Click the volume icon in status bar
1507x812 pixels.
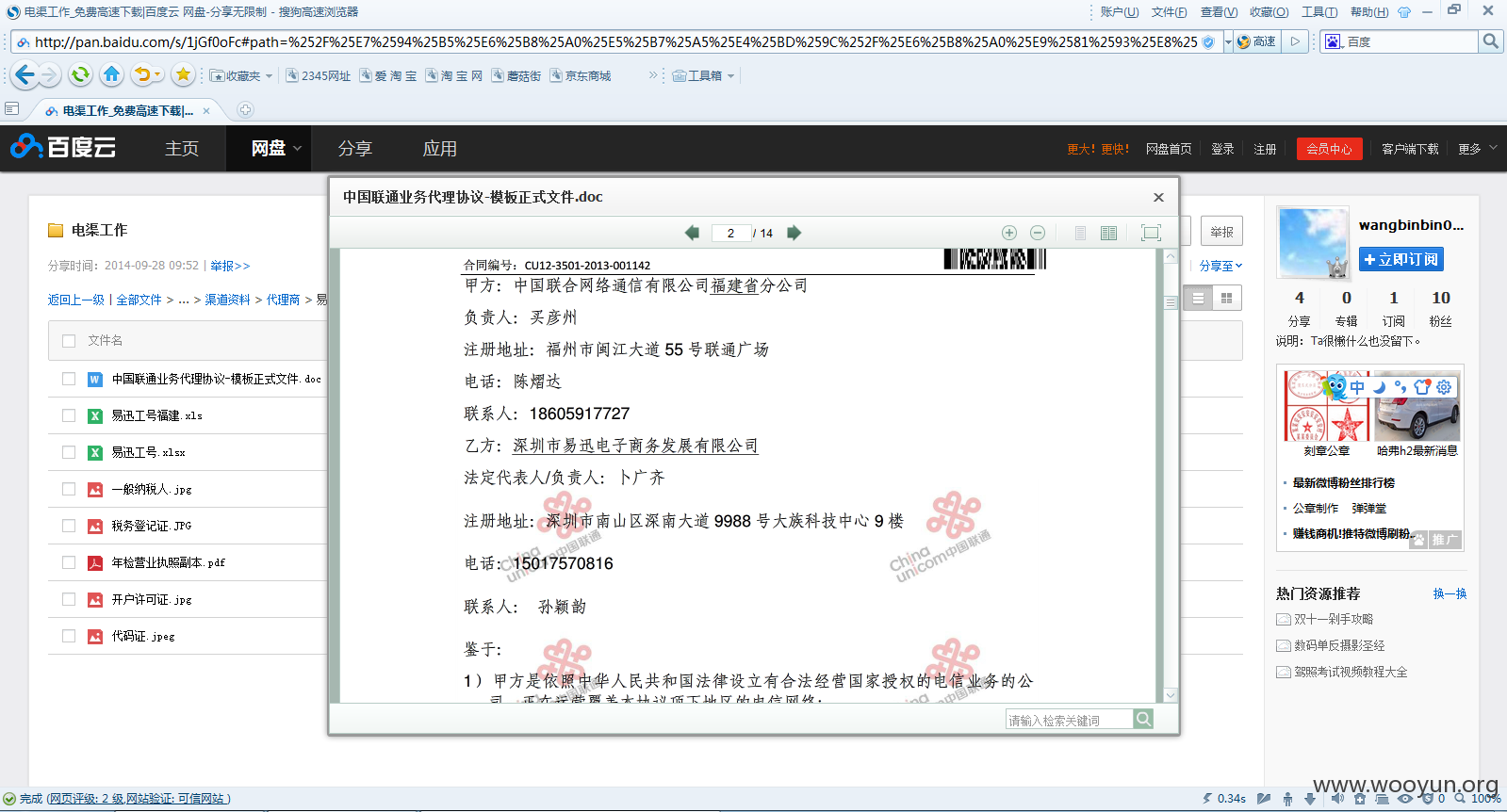(1337, 798)
